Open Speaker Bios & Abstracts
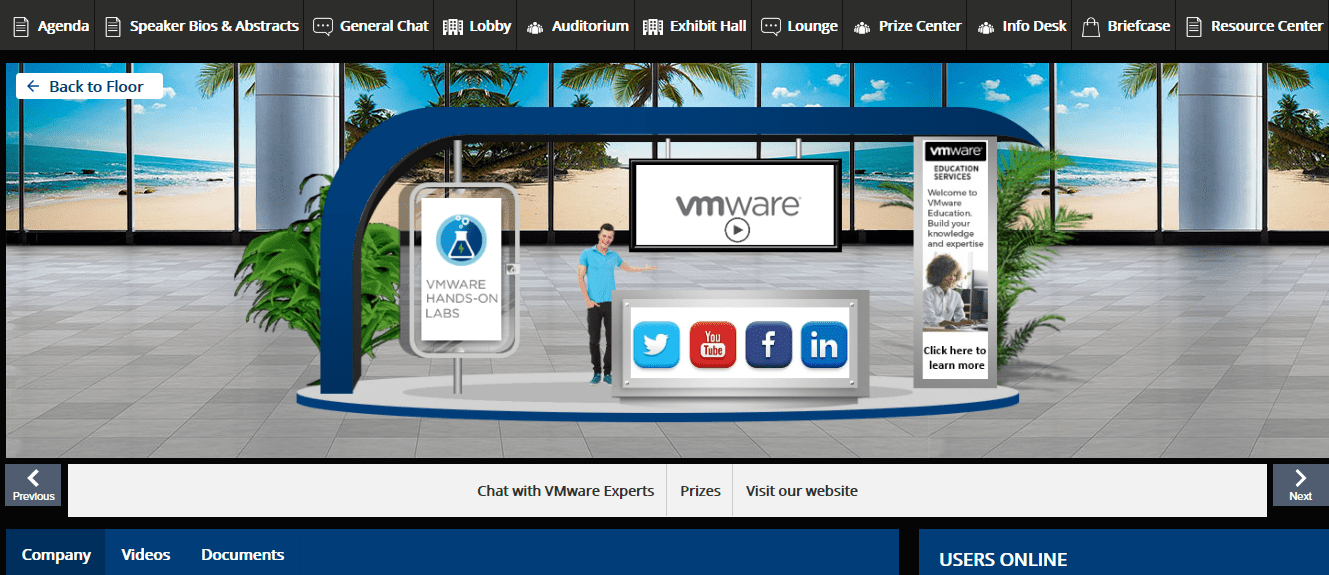 coord(202,26)
